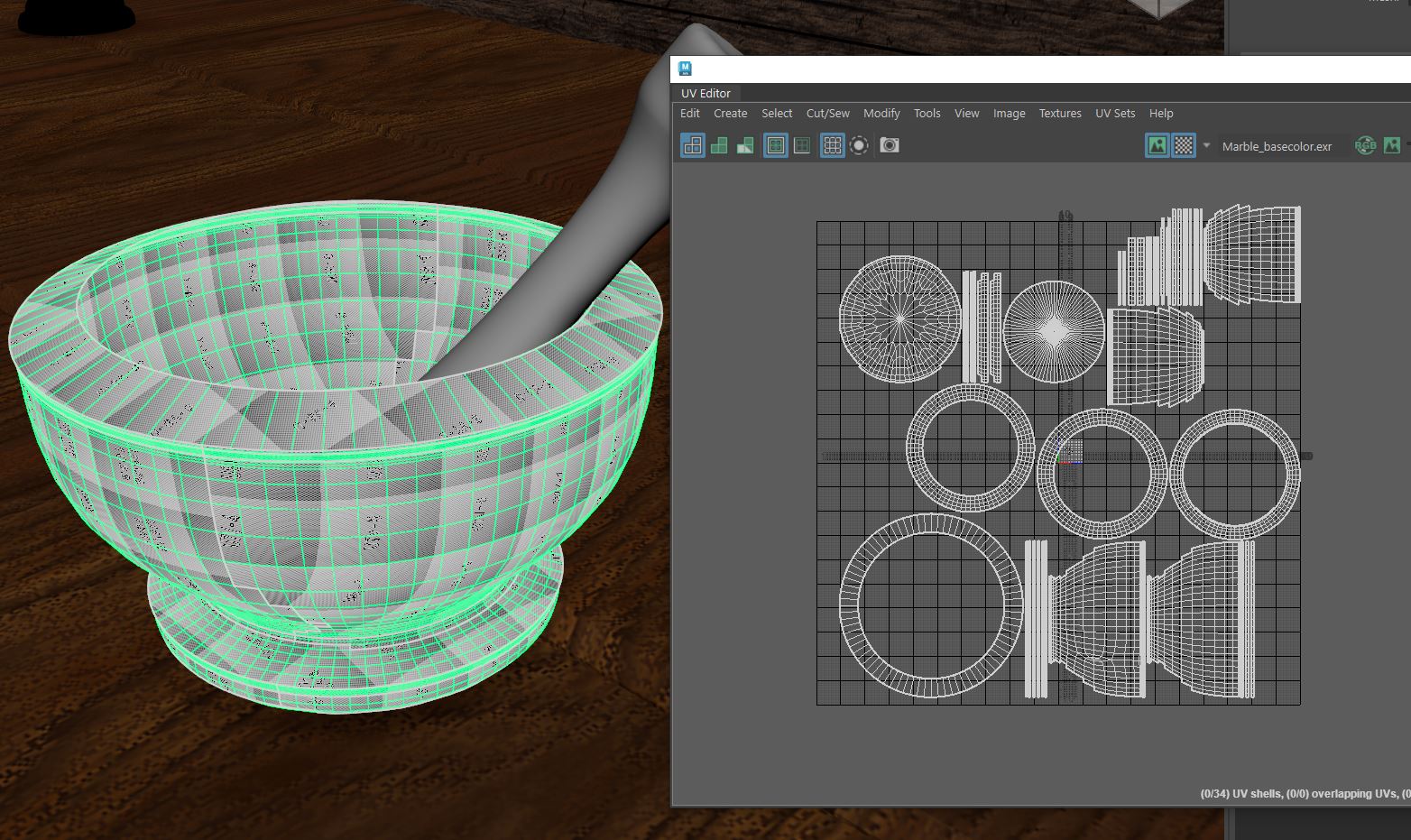Toggle the texture borders display button
Viewport: 1411px width, 840px height.
[x=776, y=145]
